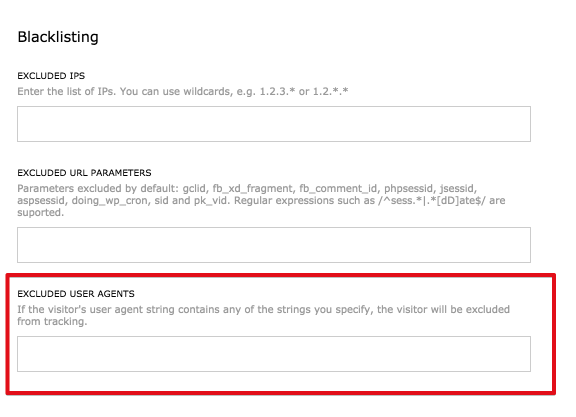Click the word gclid in help text
This screenshot has width=576, height=417.
pyautogui.click(x=195, y=188)
